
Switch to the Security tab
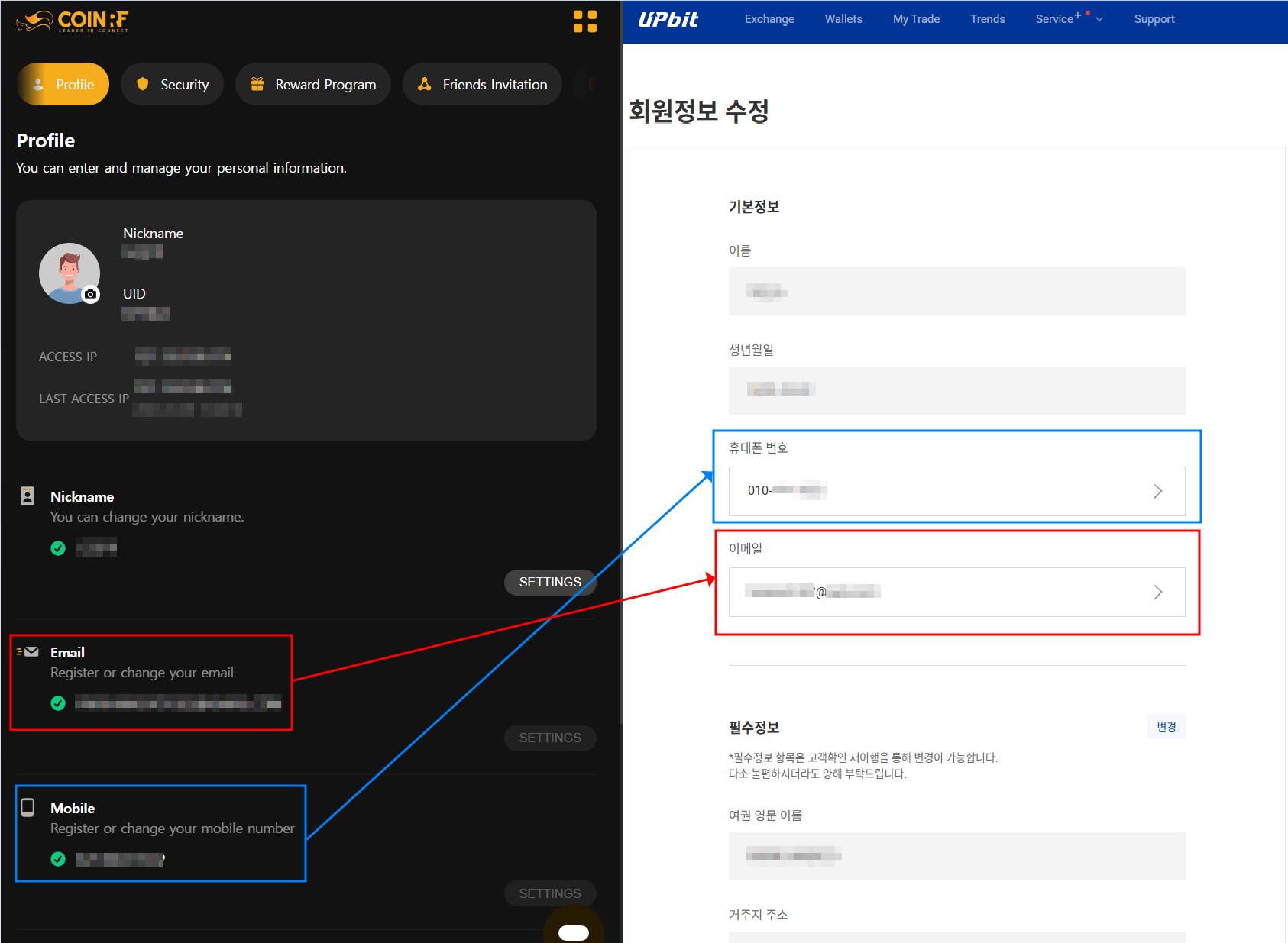(x=172, y=84)
